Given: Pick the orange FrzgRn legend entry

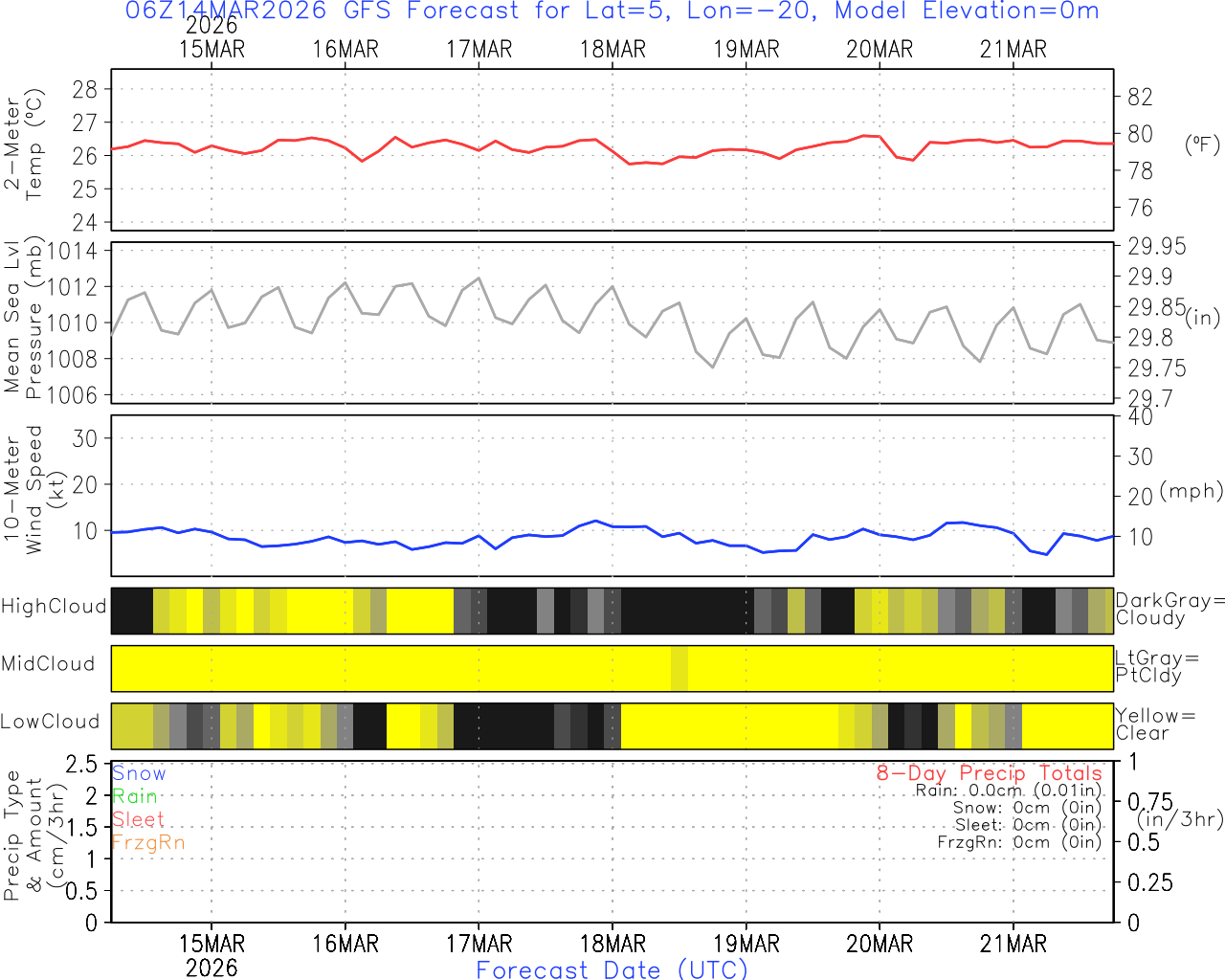Looking at the screenshot, I should point(148,842).
